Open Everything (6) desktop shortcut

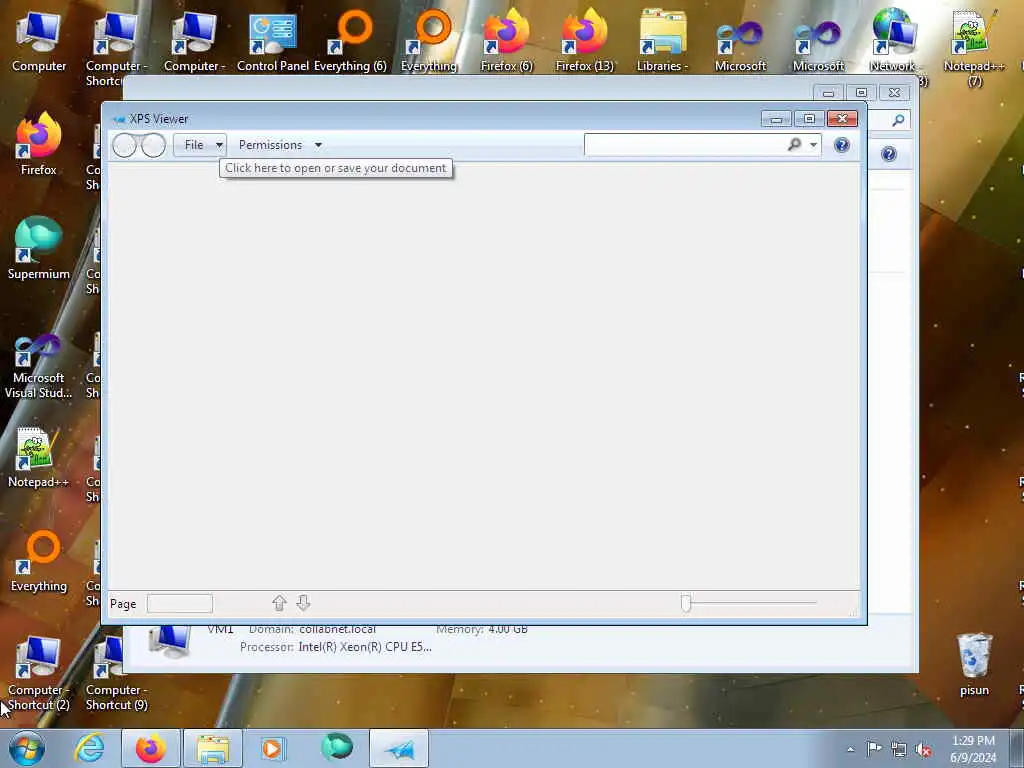[350, 42]
